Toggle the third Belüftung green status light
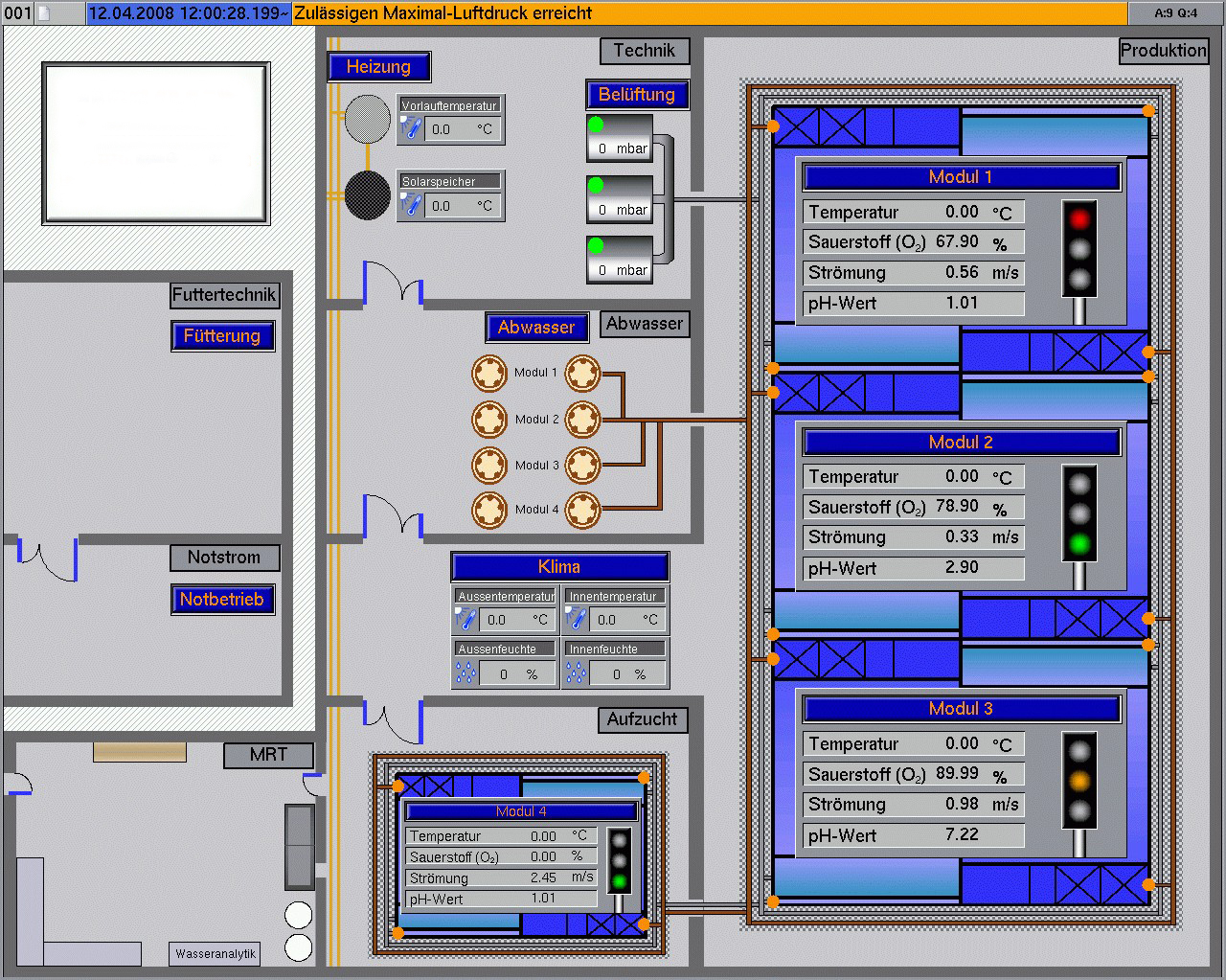Screen dimensions: 1226x980 (596, 246)
